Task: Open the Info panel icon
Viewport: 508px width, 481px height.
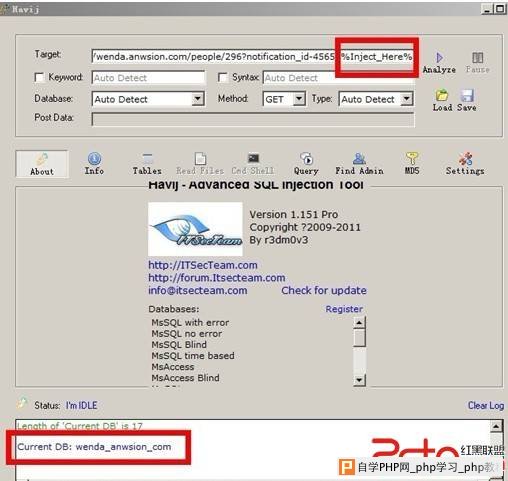Action: click(94, 159)
